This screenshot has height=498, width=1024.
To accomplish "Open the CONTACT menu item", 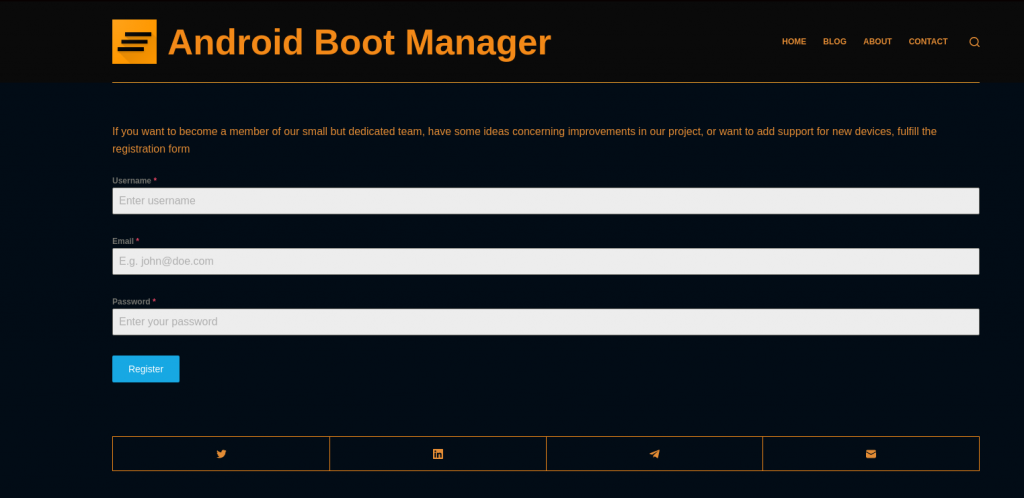I will pos(928,42).
